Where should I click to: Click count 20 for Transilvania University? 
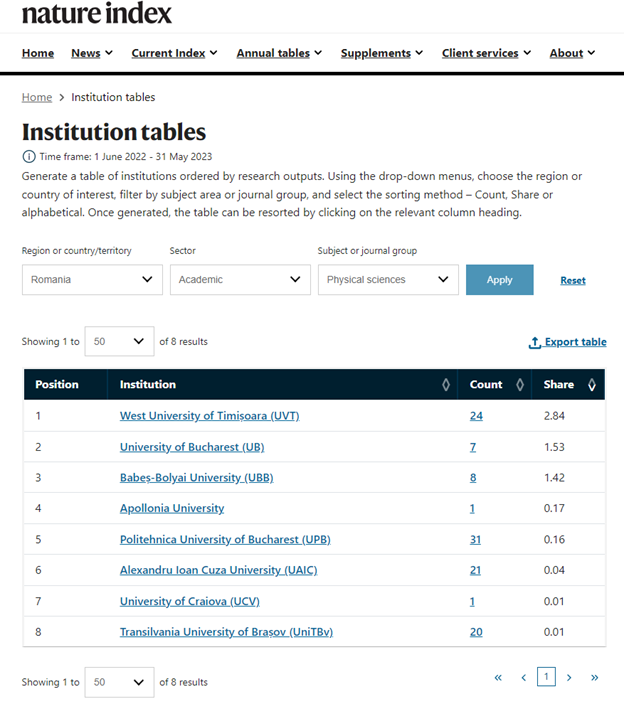coord(476,632)
